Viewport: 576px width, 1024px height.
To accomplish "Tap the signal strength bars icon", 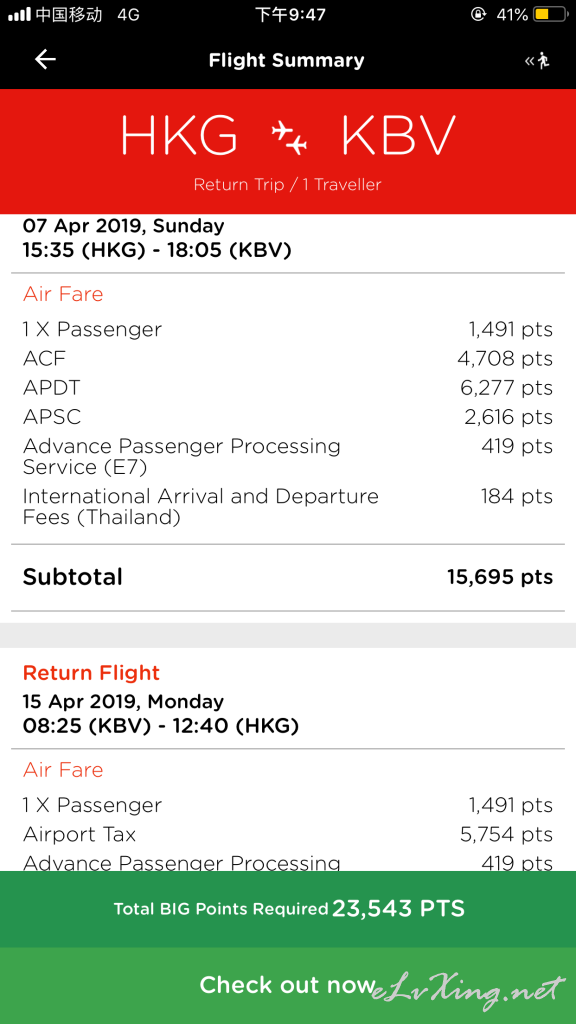I will tap(20, 14).
